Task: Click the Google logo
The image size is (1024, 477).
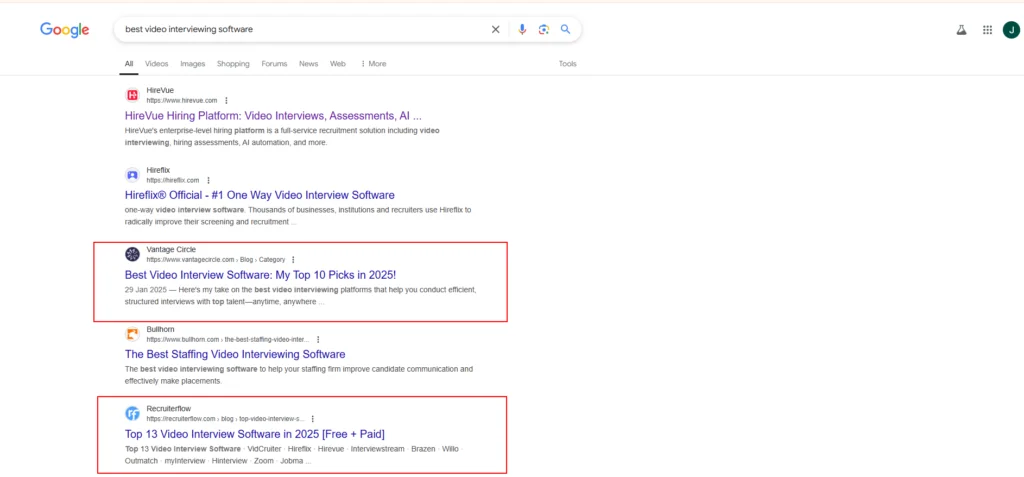Action: tap(64, 30)
